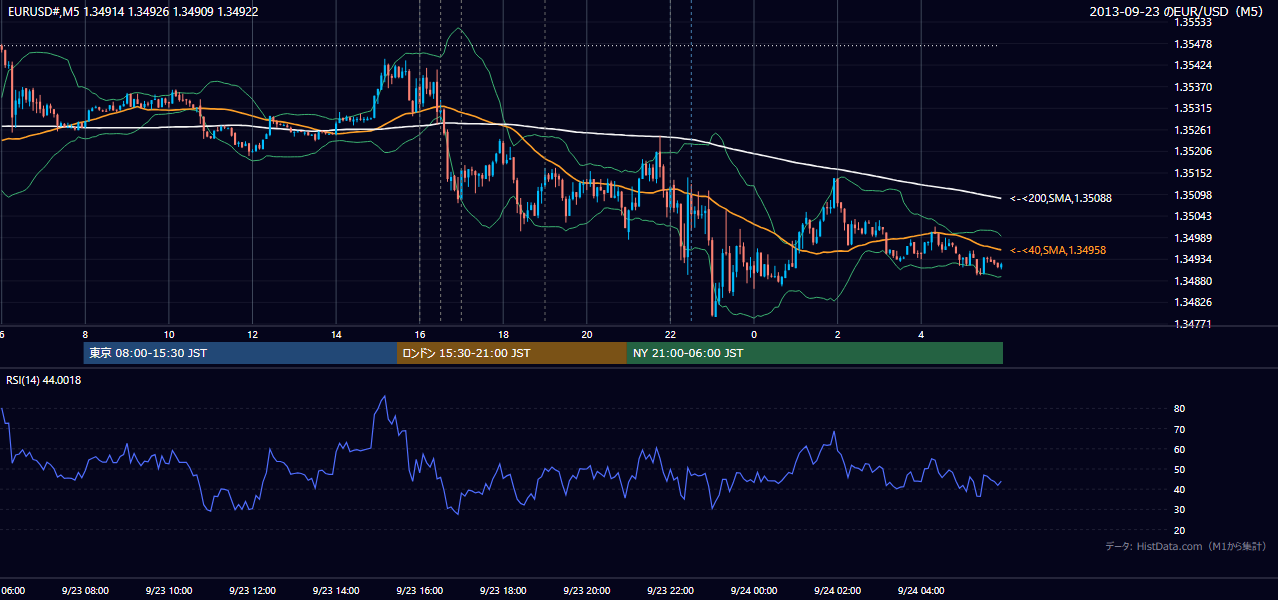Click the bottom time label 9/23 16:00
This screenshot has height=600, width=1278.
[419, 591]
